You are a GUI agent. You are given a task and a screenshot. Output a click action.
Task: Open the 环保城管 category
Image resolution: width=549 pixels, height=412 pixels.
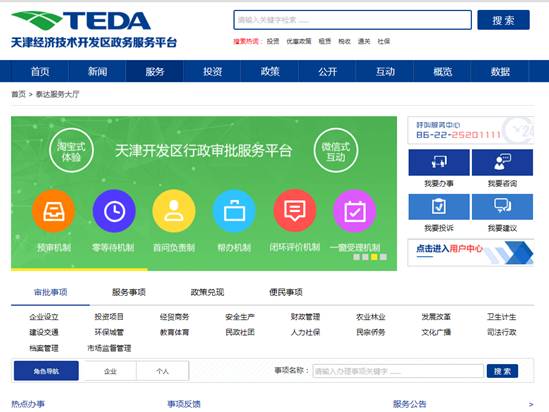[109, 332]
